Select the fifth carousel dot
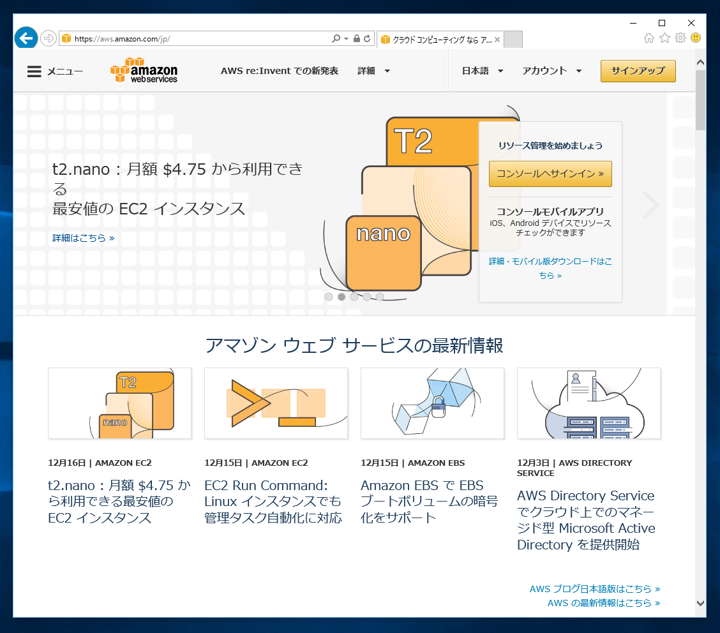Viewport: 720px width, 633px height. tap(380, 297)
